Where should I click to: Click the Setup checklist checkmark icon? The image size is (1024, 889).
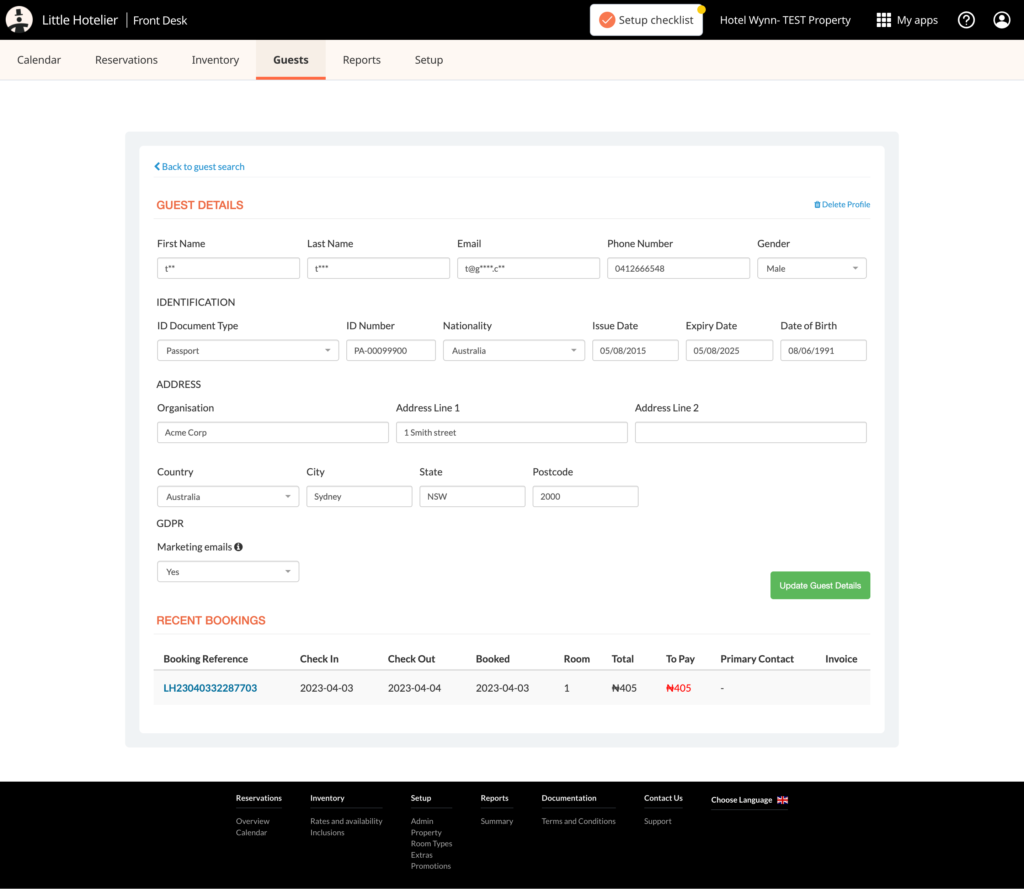606,20
